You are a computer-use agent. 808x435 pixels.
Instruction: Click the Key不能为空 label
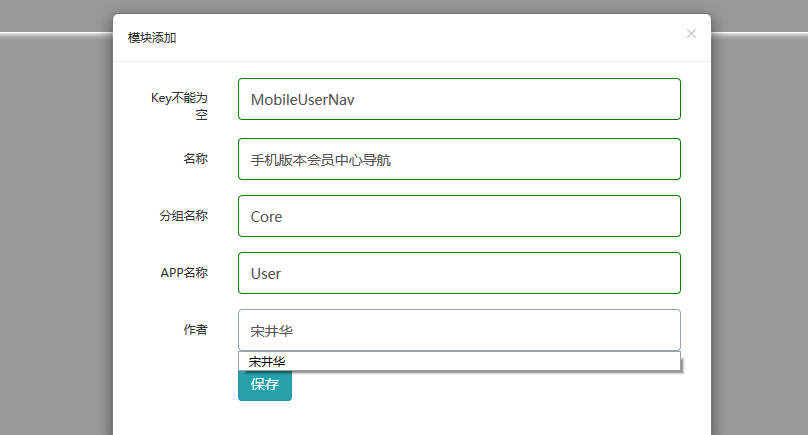[x=179, y=106]
